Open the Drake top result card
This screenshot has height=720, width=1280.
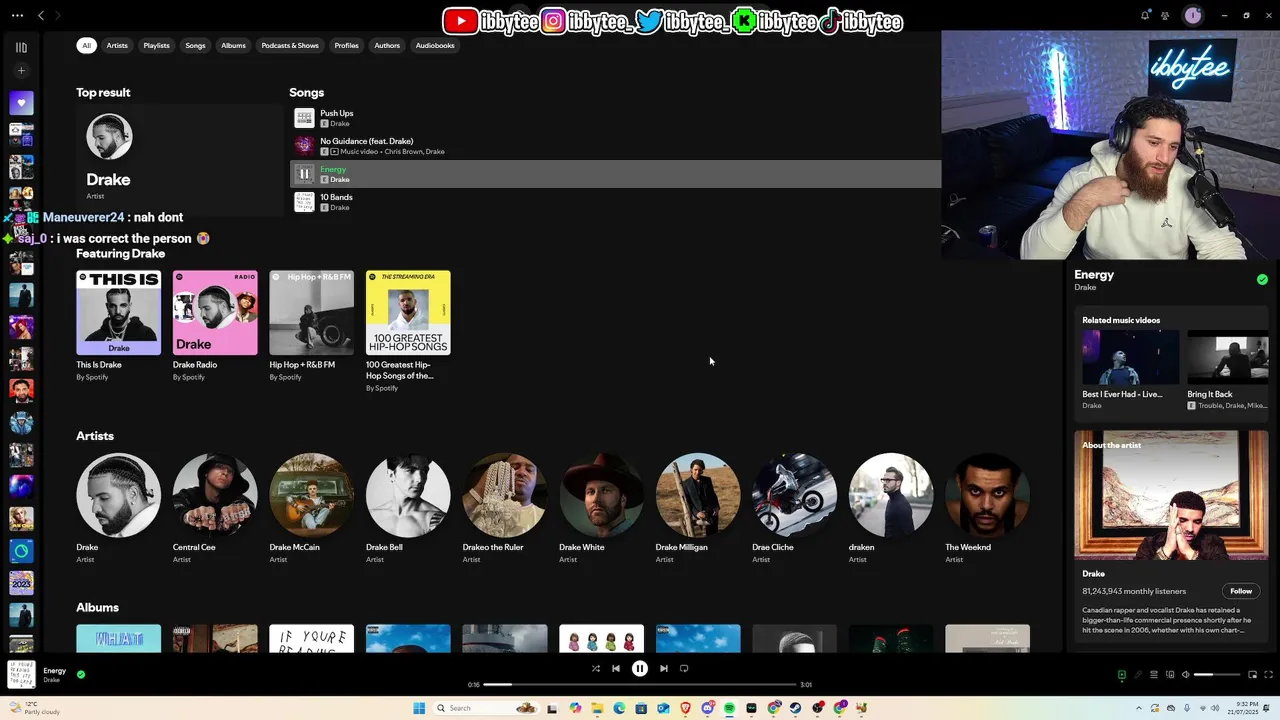tap(180, 159)
